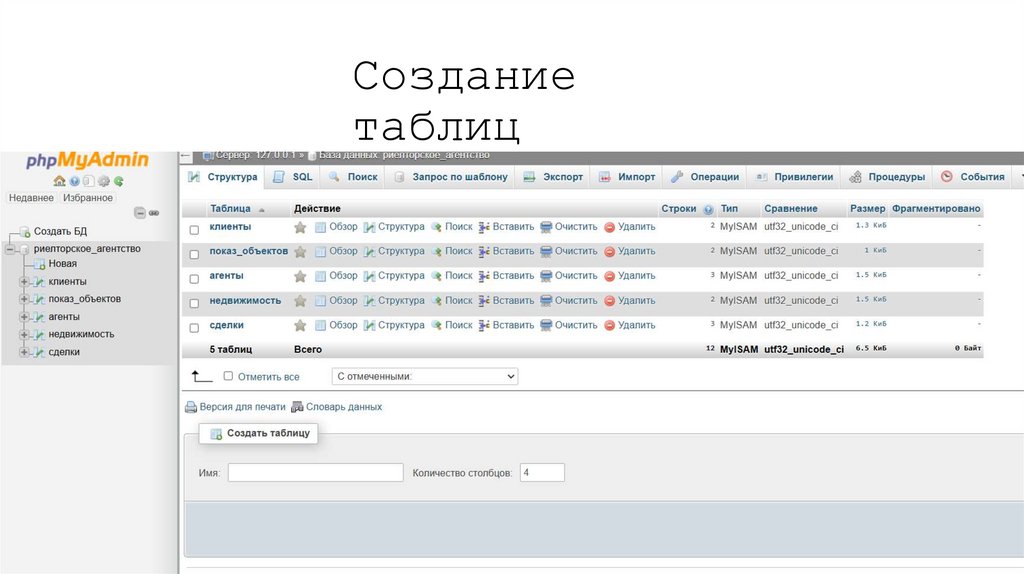Image resolution: width=1024 pixels, height=574 pixels.
Task: Click the Новая table icon in tree
Action: coord(39,264)
